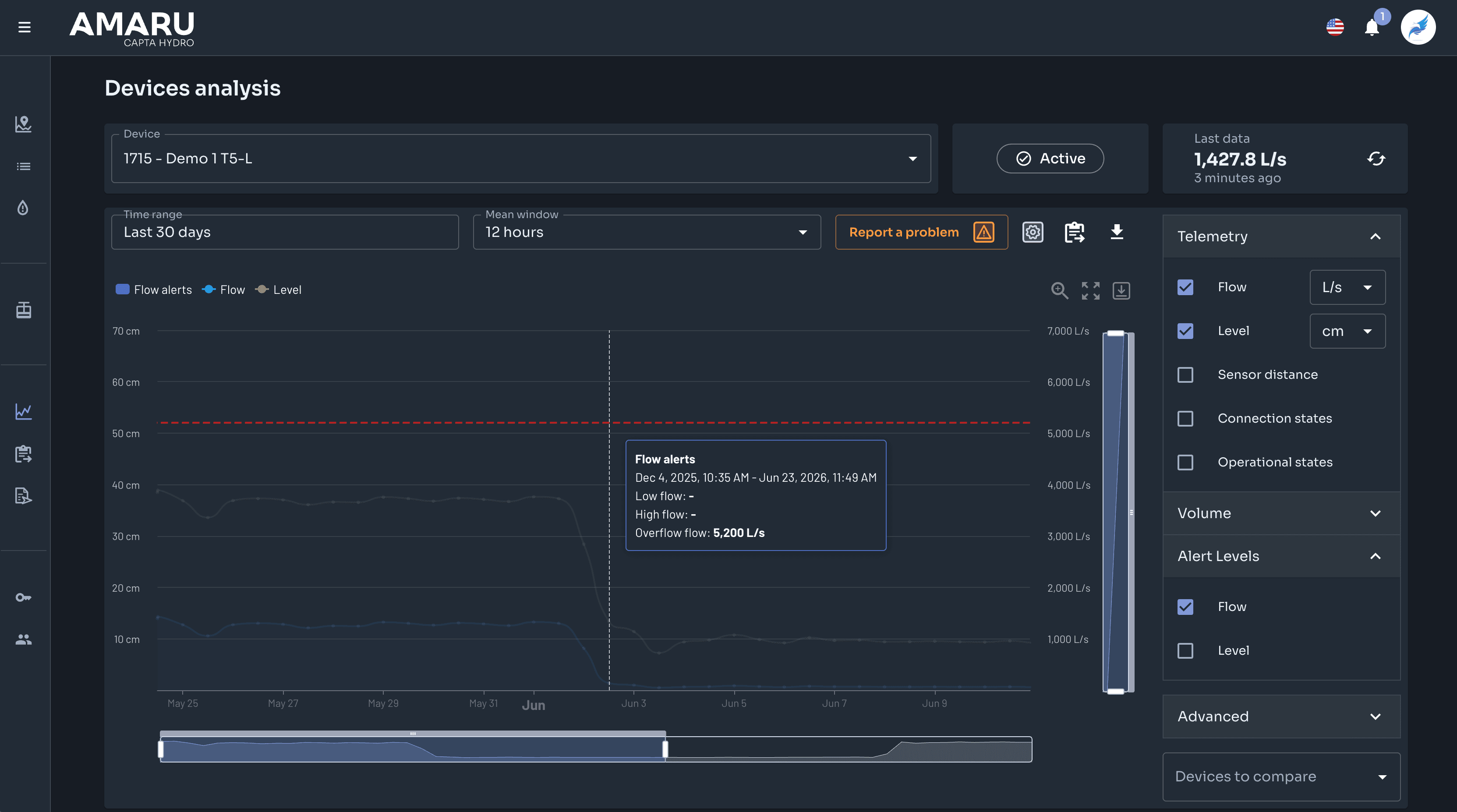The height and width of the screenshot is (812, 1457).
Task: Check the Level alert levels checkbox
Action: point(1185,650)
